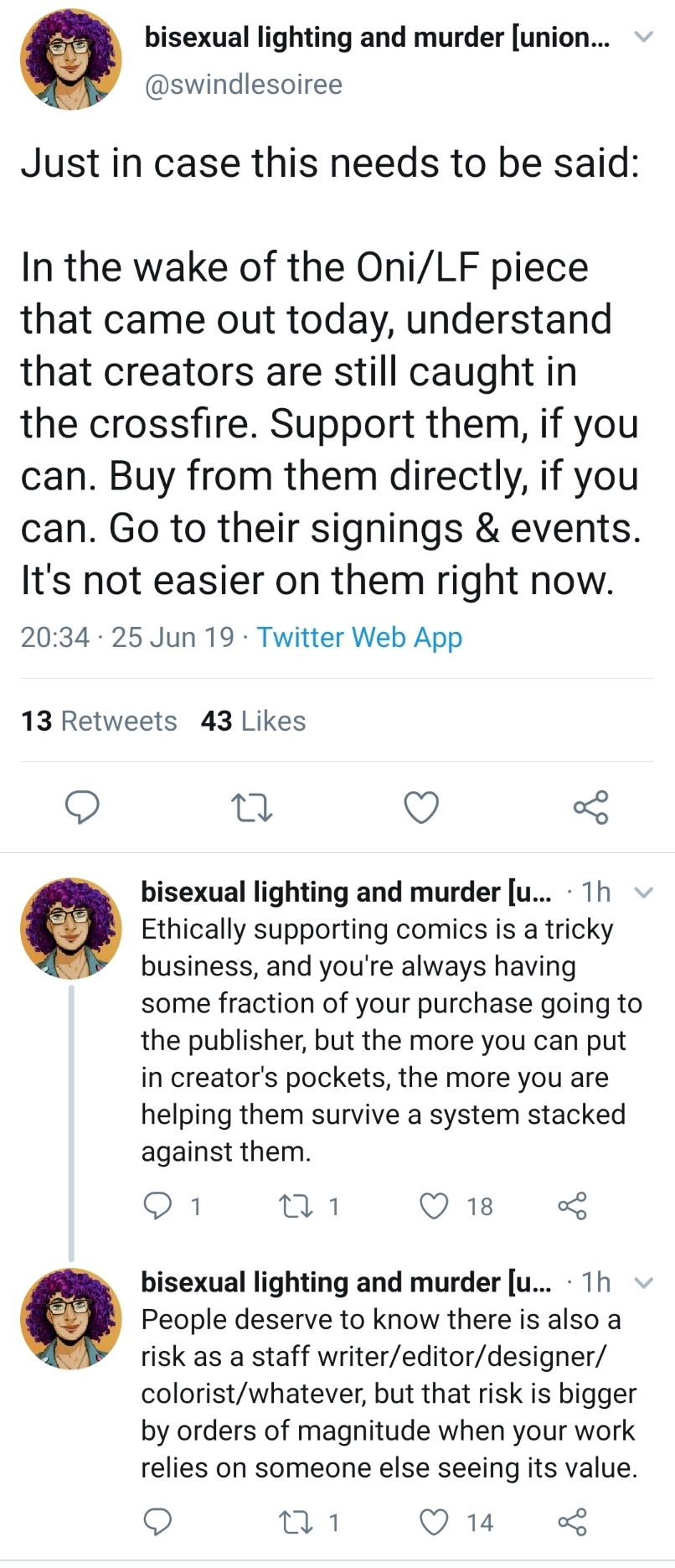Share the 'Ethically supporting comics' tweet
Viewport: 675px width, 1568px height.
[572, 1206]
